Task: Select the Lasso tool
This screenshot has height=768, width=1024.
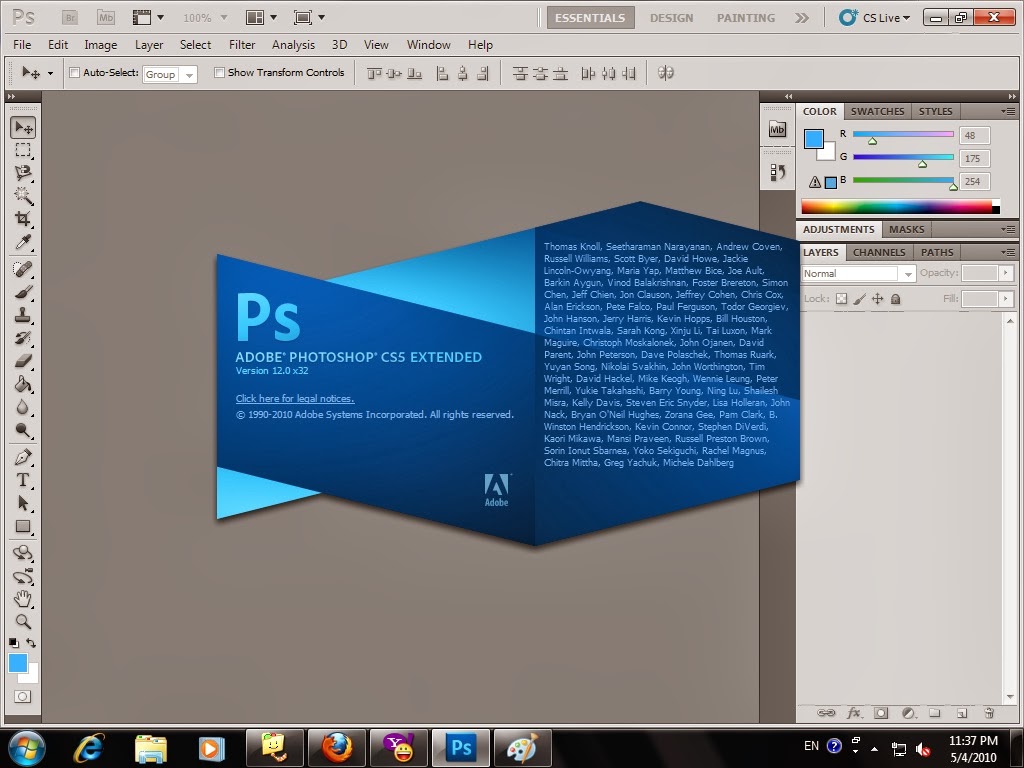Action: pos(23,173)
